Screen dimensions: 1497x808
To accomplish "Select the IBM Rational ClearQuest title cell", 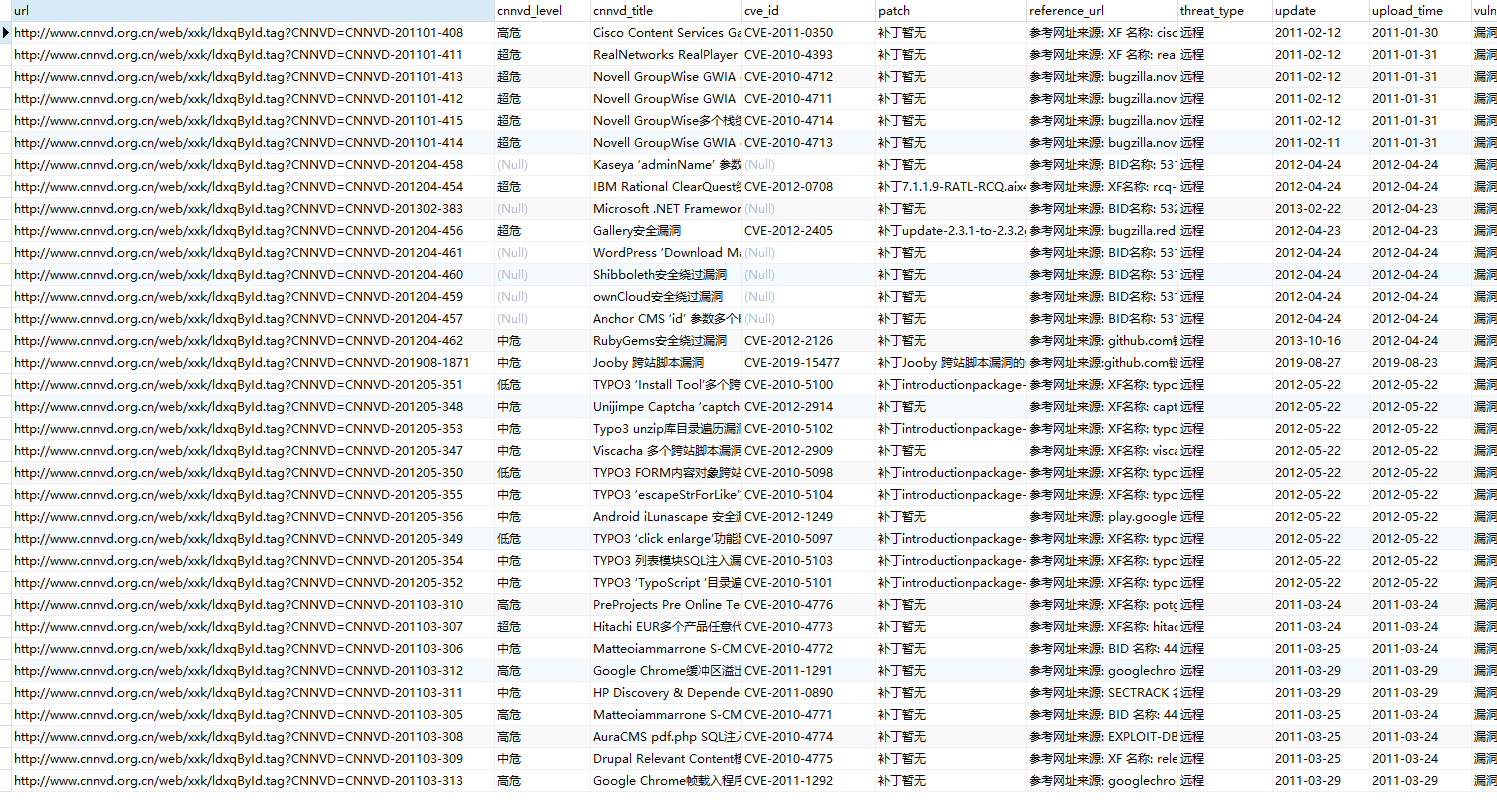I will coord(666,187).
